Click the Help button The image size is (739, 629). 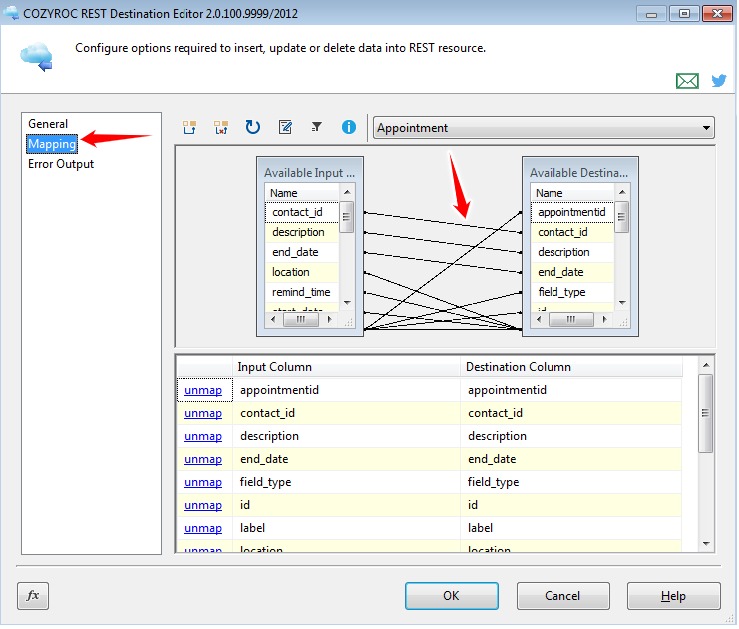[x=673, y=596]
